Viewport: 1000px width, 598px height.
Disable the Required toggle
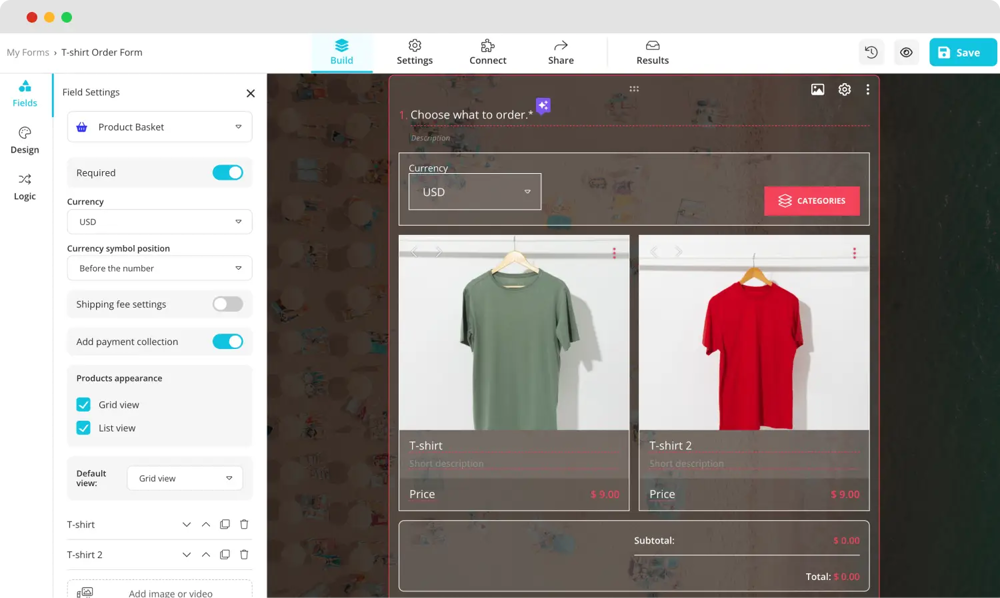click(227, 173)
